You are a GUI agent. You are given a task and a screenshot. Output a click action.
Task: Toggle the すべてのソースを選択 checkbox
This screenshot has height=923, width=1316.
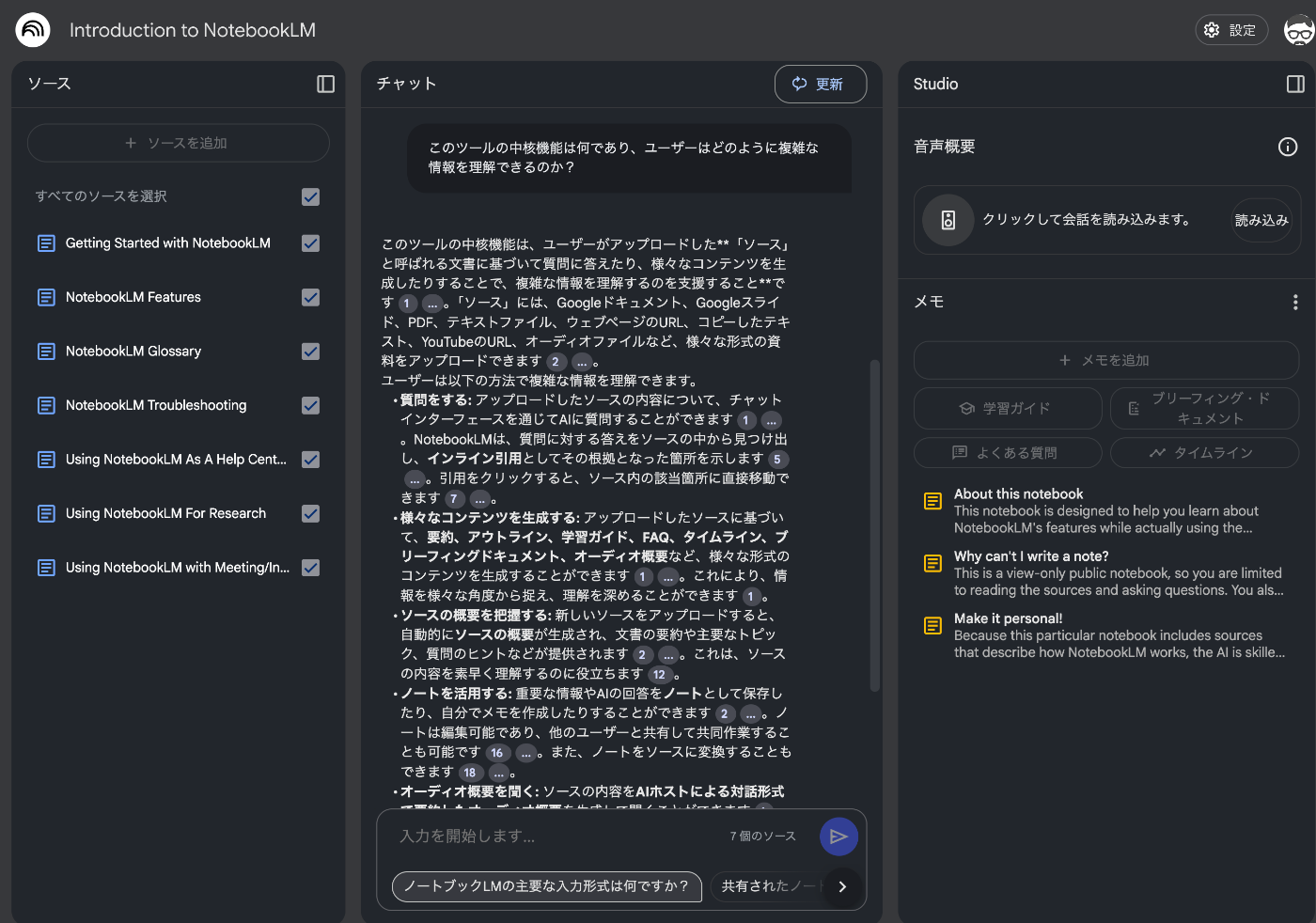pyautogui.click(x=311, y=196)
